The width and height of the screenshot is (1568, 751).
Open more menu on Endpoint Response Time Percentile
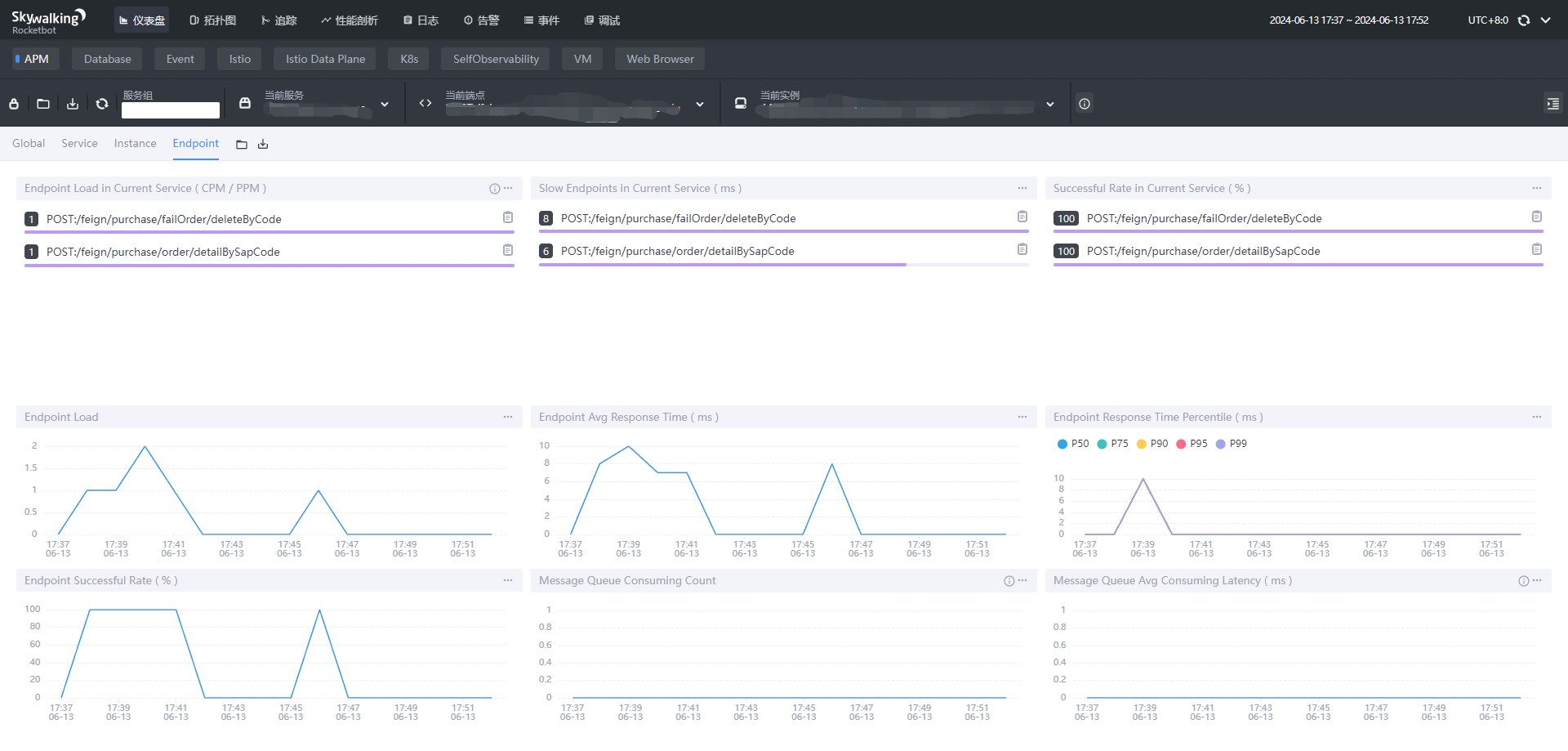[x=1537, y=417]
